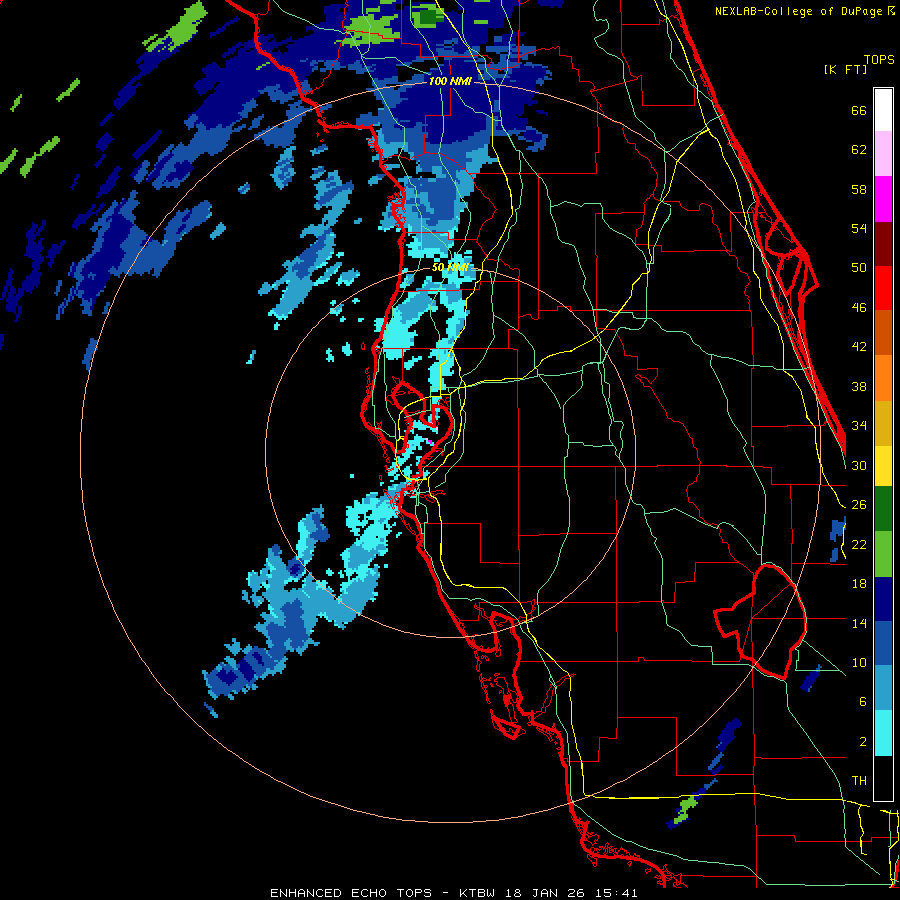Select the dark green legend color segment

883,509
